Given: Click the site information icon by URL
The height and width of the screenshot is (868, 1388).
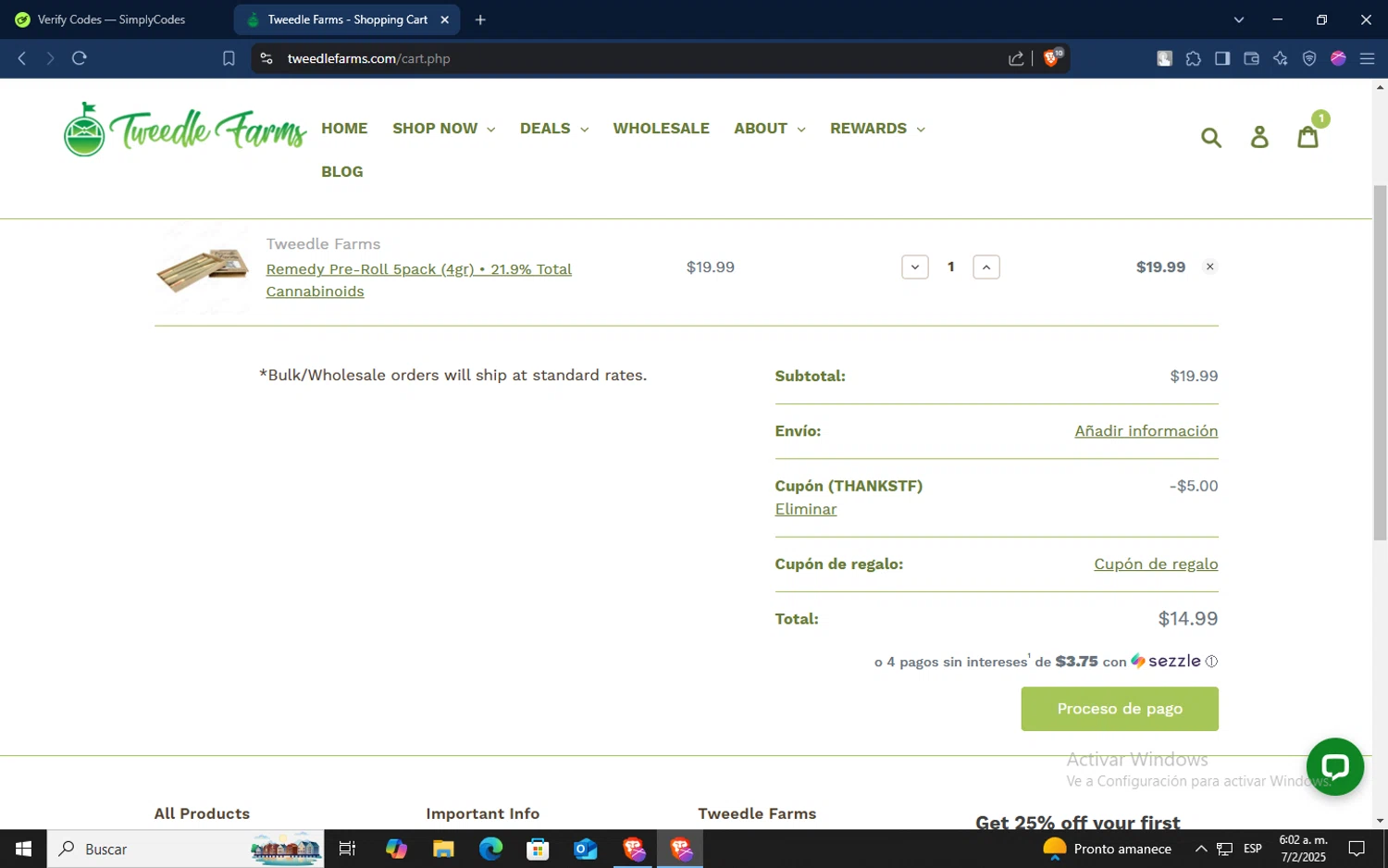Looking at the screenshot, I should 266,58.
